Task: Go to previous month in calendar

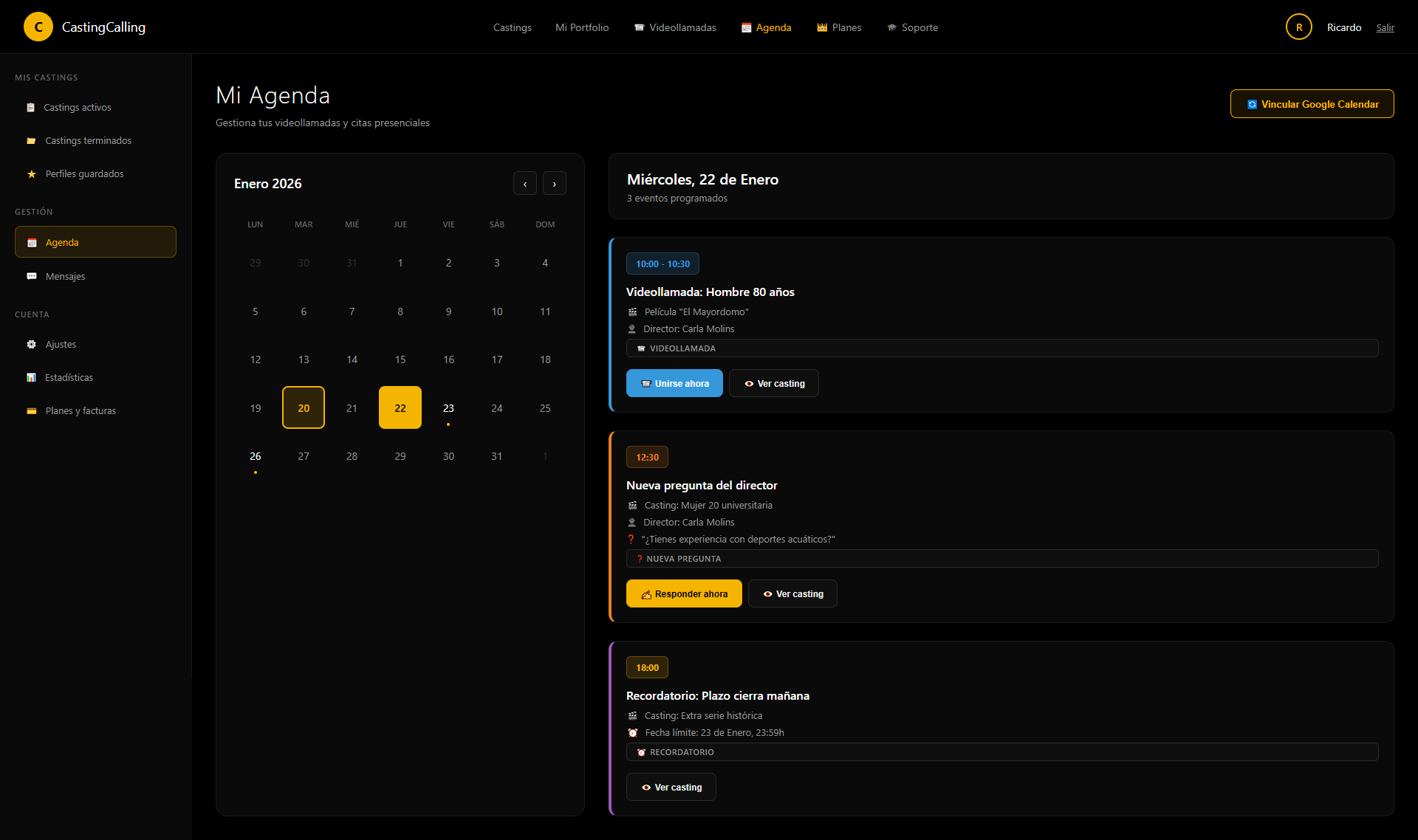Action: [525, 184]
